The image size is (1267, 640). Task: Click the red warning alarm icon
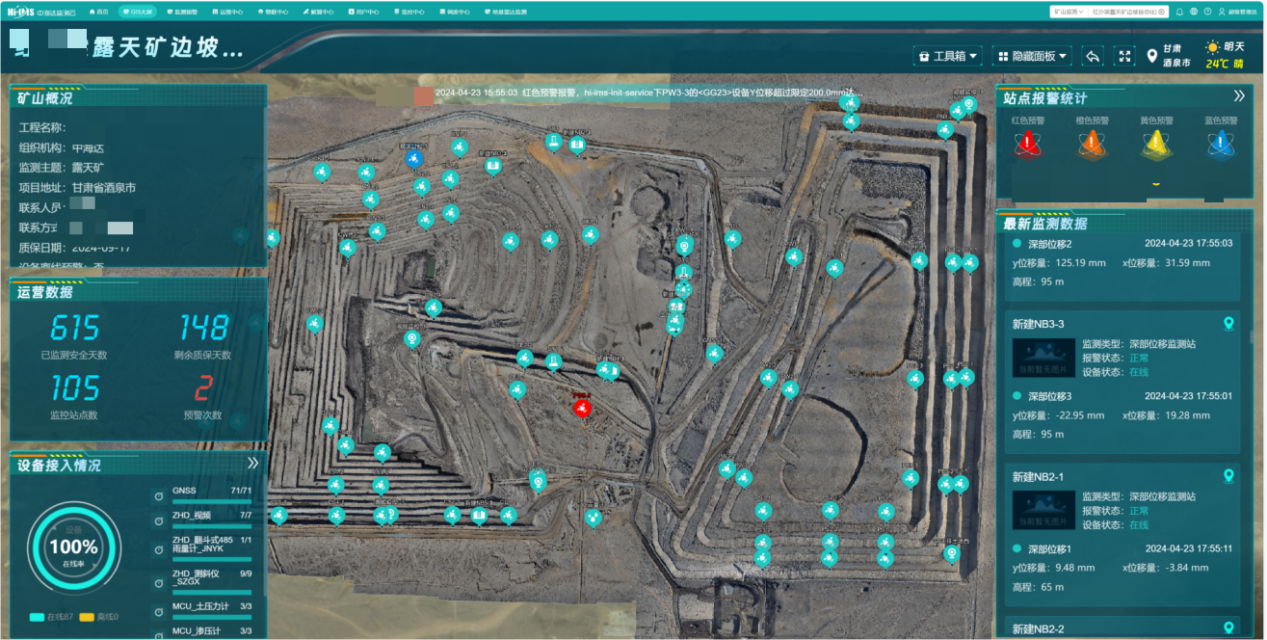tap(1027, 145)
